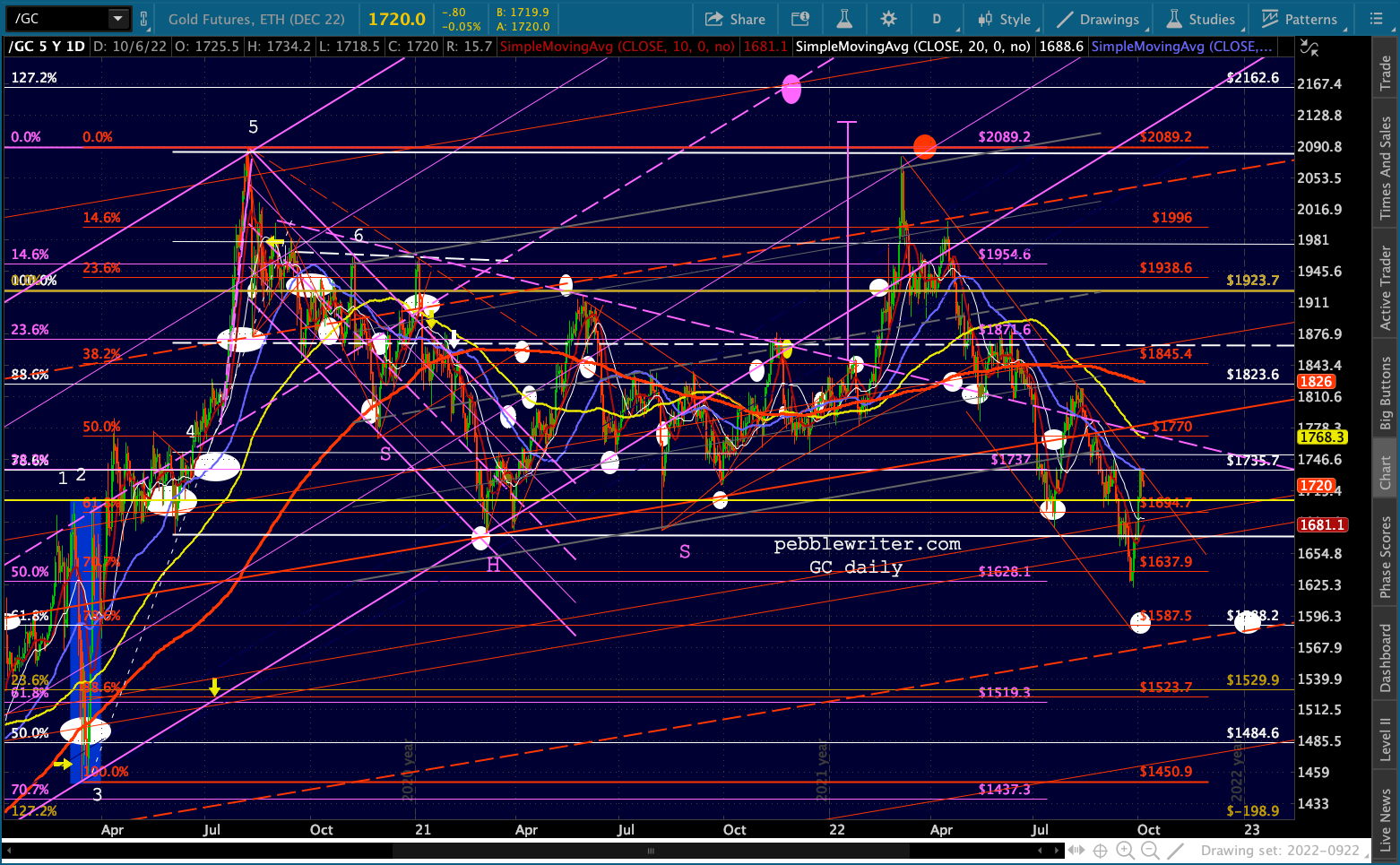
Task: Click the $1954.6 magenta level label
Action: pyautogui.click(x=1004, y=255)
